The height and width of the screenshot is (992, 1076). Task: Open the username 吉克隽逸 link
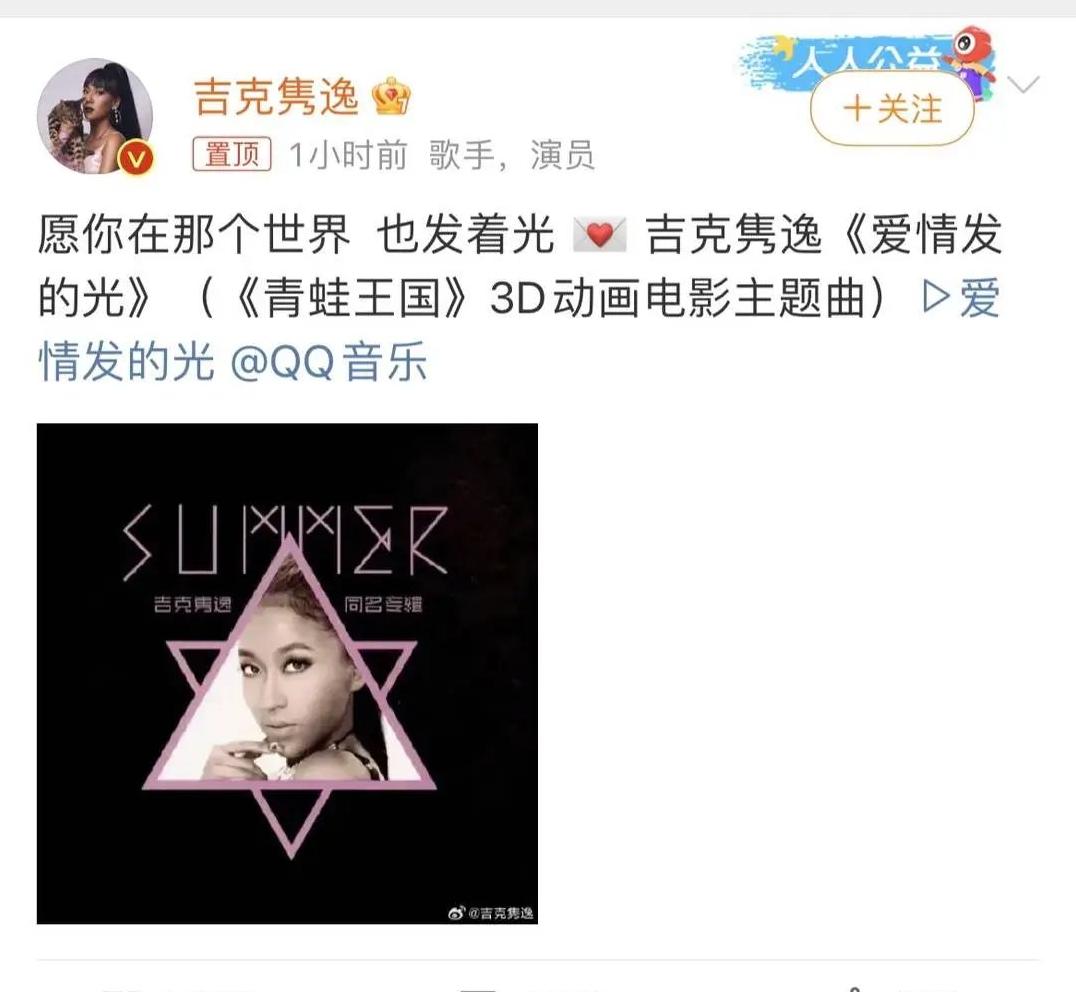click(277, 97)
